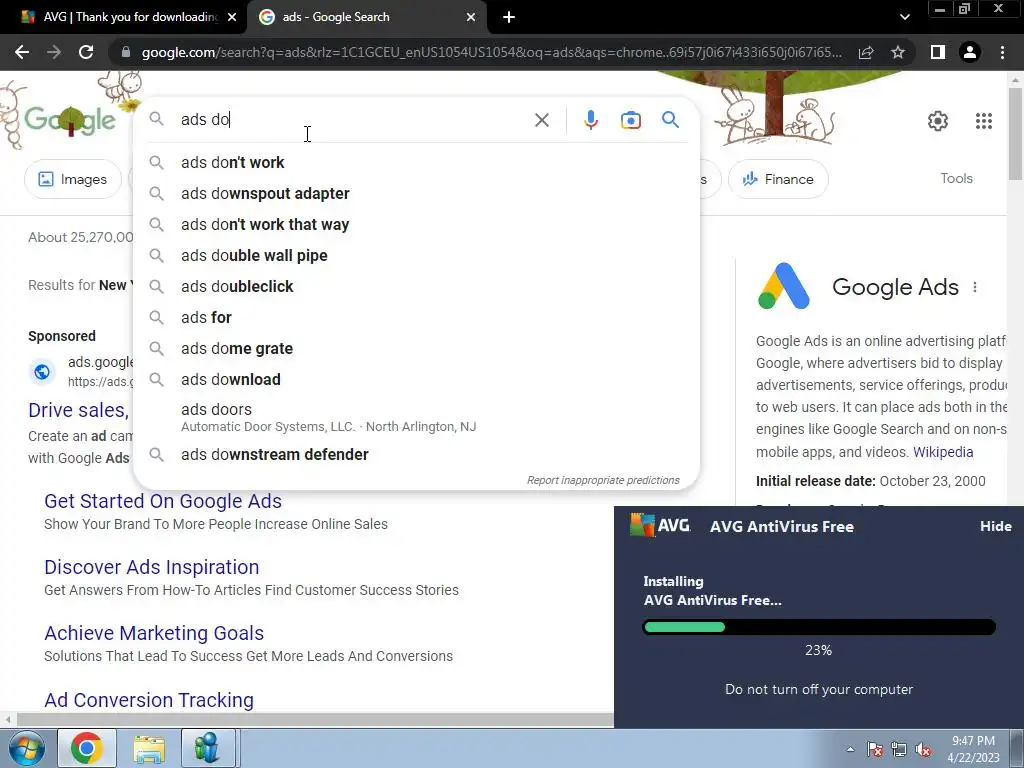The height and width of the screenshot is (768, 1024).
Task: Click the browser address bar URL
Action: tap(491, 52)
